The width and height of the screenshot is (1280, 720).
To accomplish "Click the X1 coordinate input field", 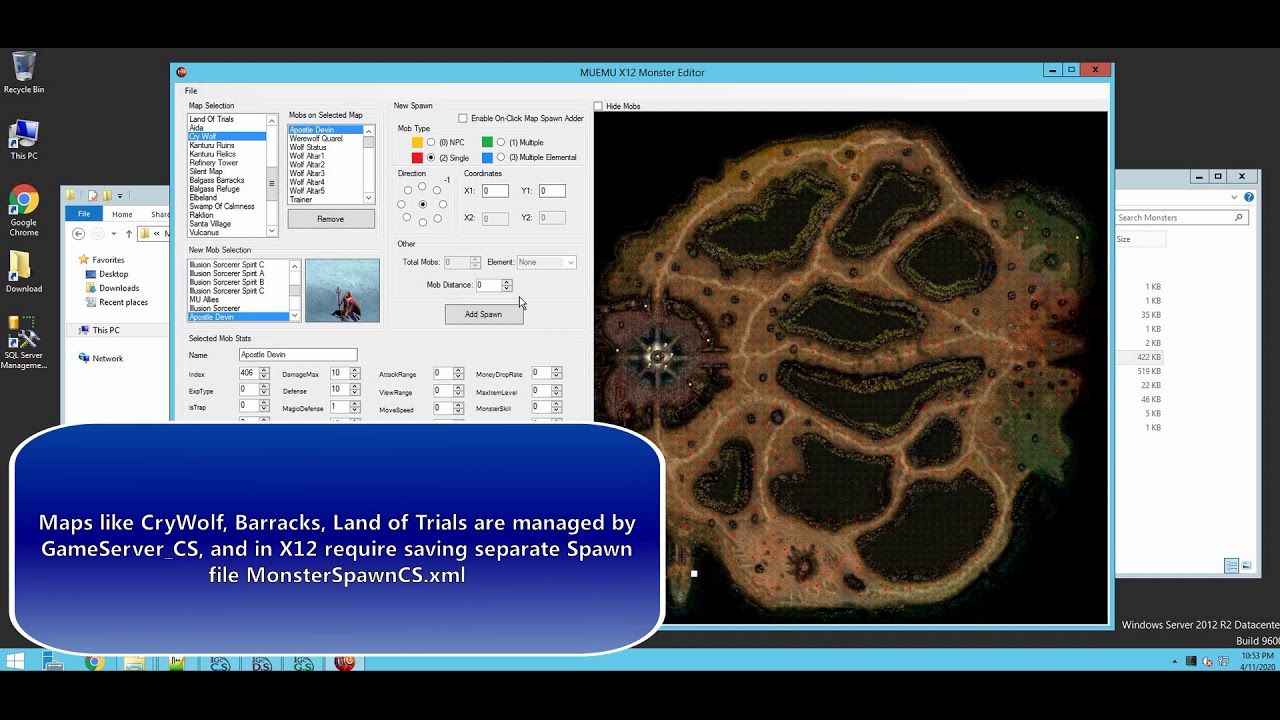I will 495,191.
